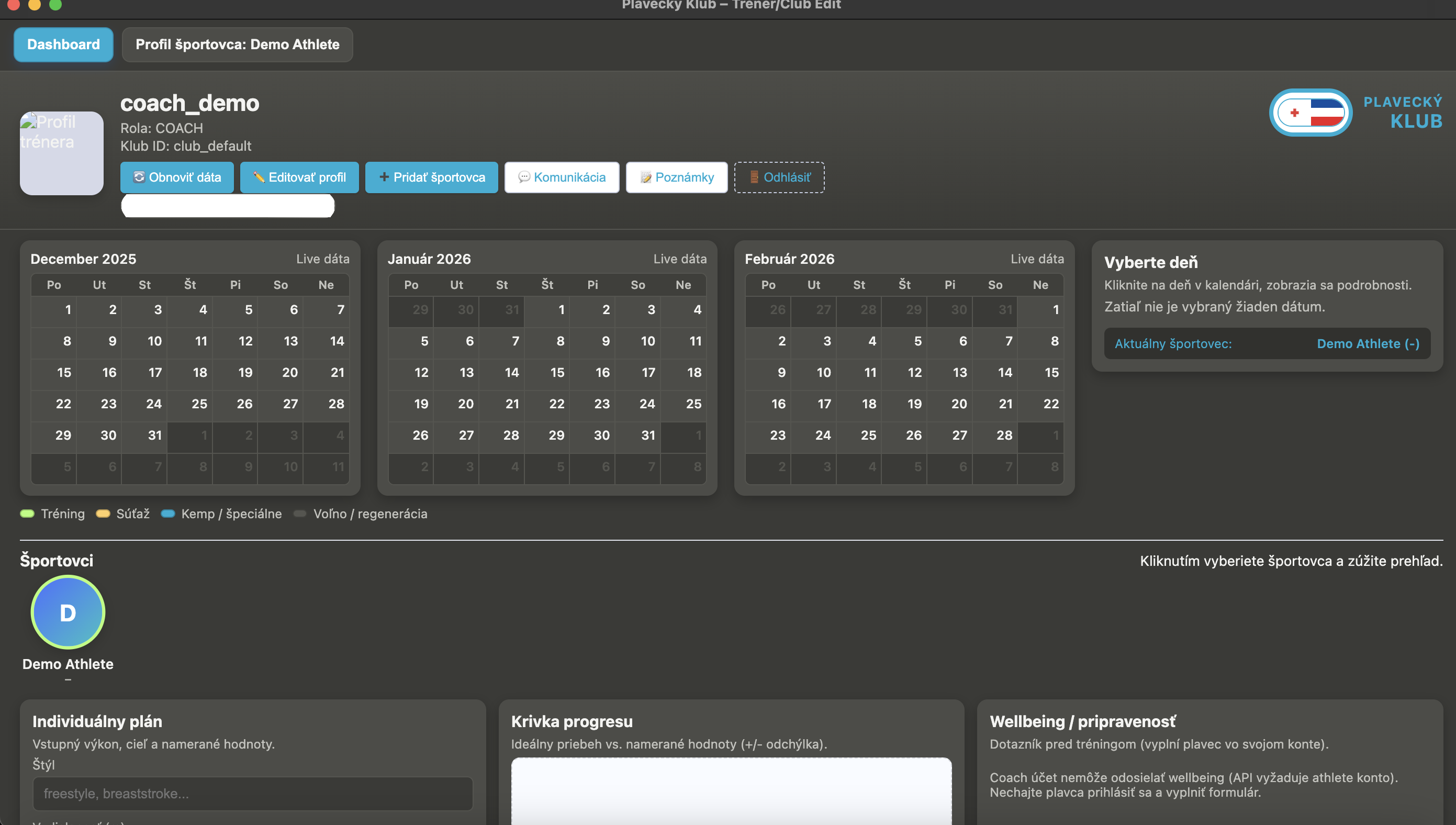This screenshot has width=1456, height=825.
Task: Open Profil športovca: Demo Athlete tab
Action: pos(237,44)
